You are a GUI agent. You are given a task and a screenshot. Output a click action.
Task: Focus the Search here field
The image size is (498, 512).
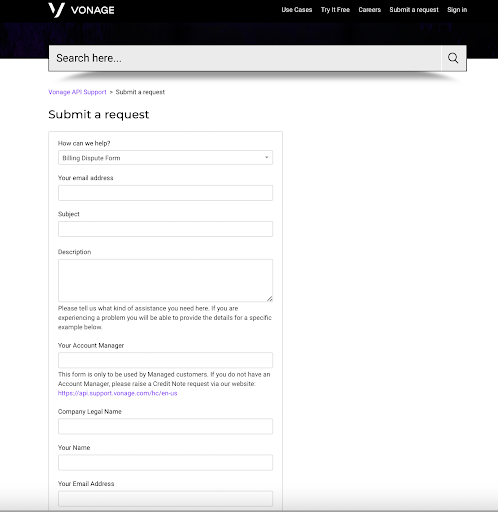245,58
